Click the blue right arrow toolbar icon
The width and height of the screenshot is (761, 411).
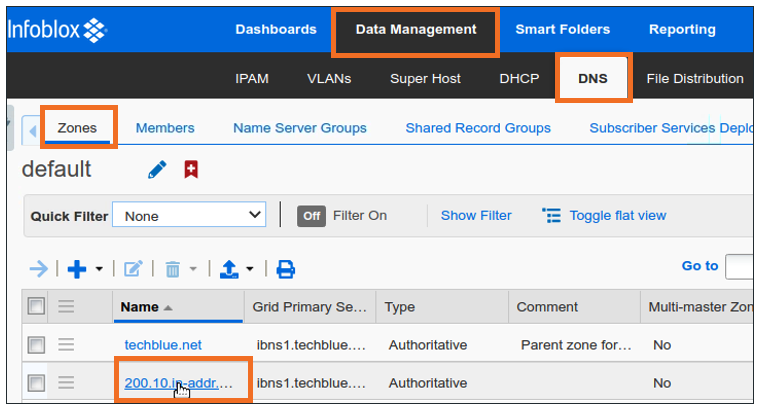pos(39,269)
